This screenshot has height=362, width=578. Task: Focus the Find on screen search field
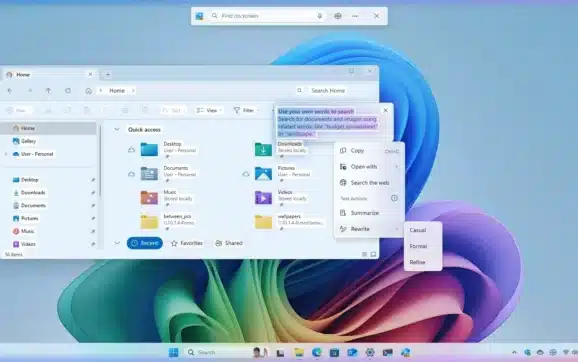point(267,16)
